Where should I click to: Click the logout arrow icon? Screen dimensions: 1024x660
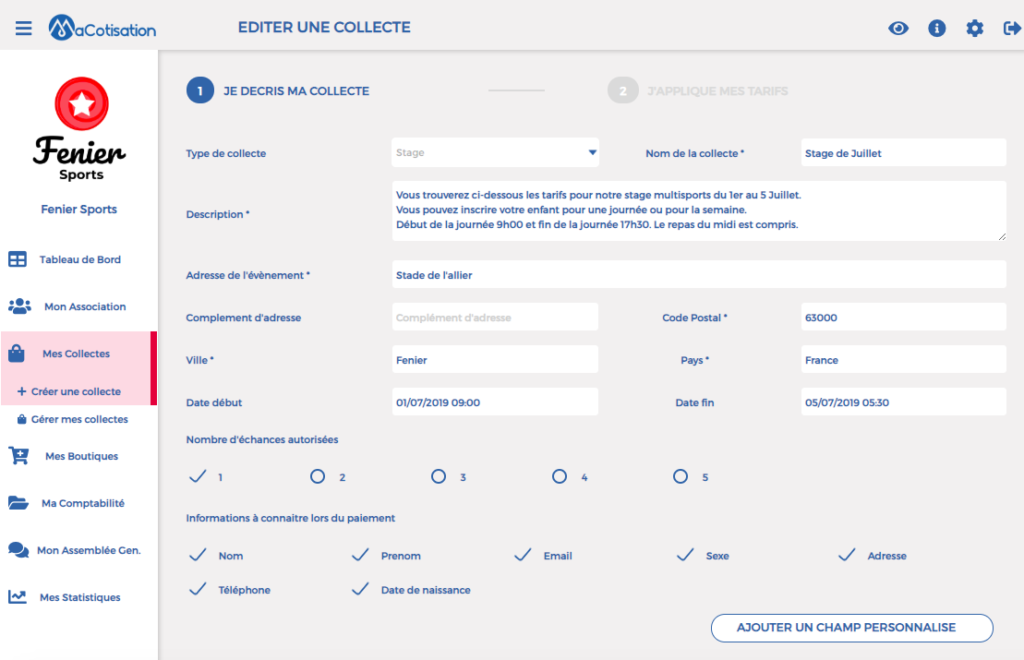1012,28
